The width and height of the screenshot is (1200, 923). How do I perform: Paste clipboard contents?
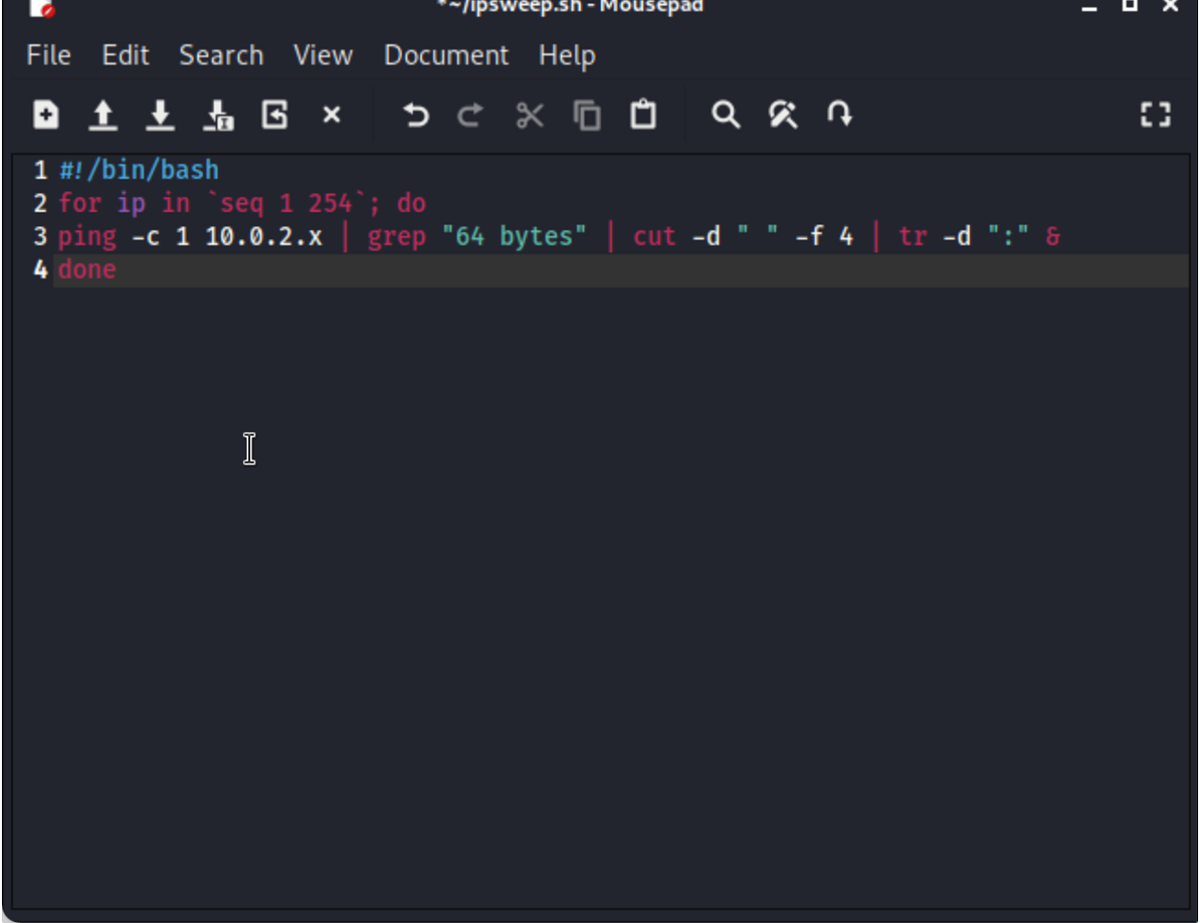[643, 115]
